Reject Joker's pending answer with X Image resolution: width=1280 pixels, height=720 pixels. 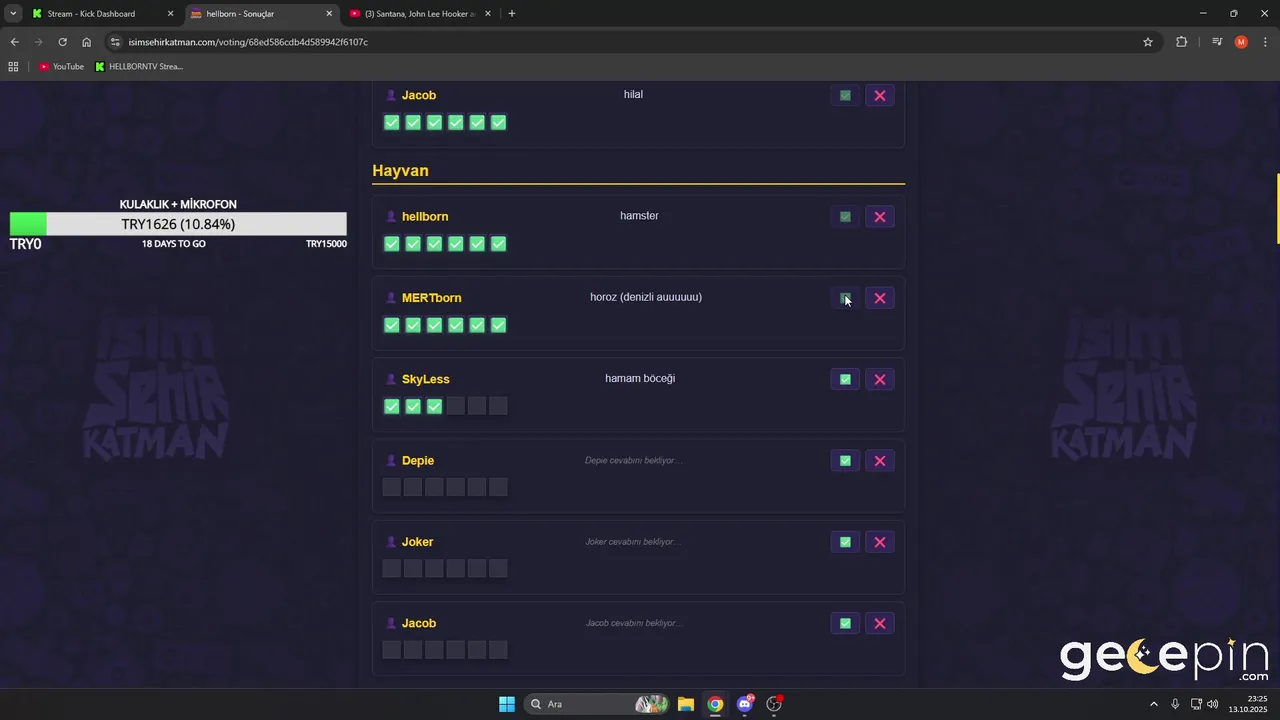(880, 542)
